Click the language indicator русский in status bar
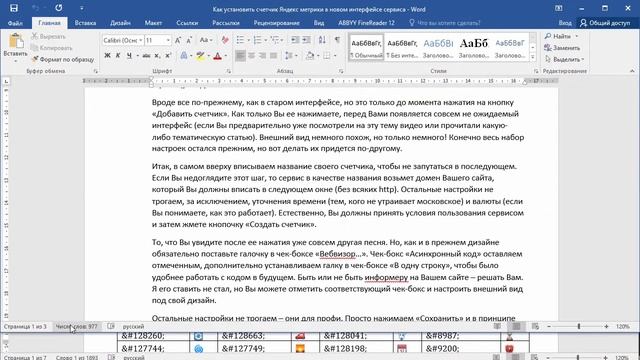 (x=133, y=327)
